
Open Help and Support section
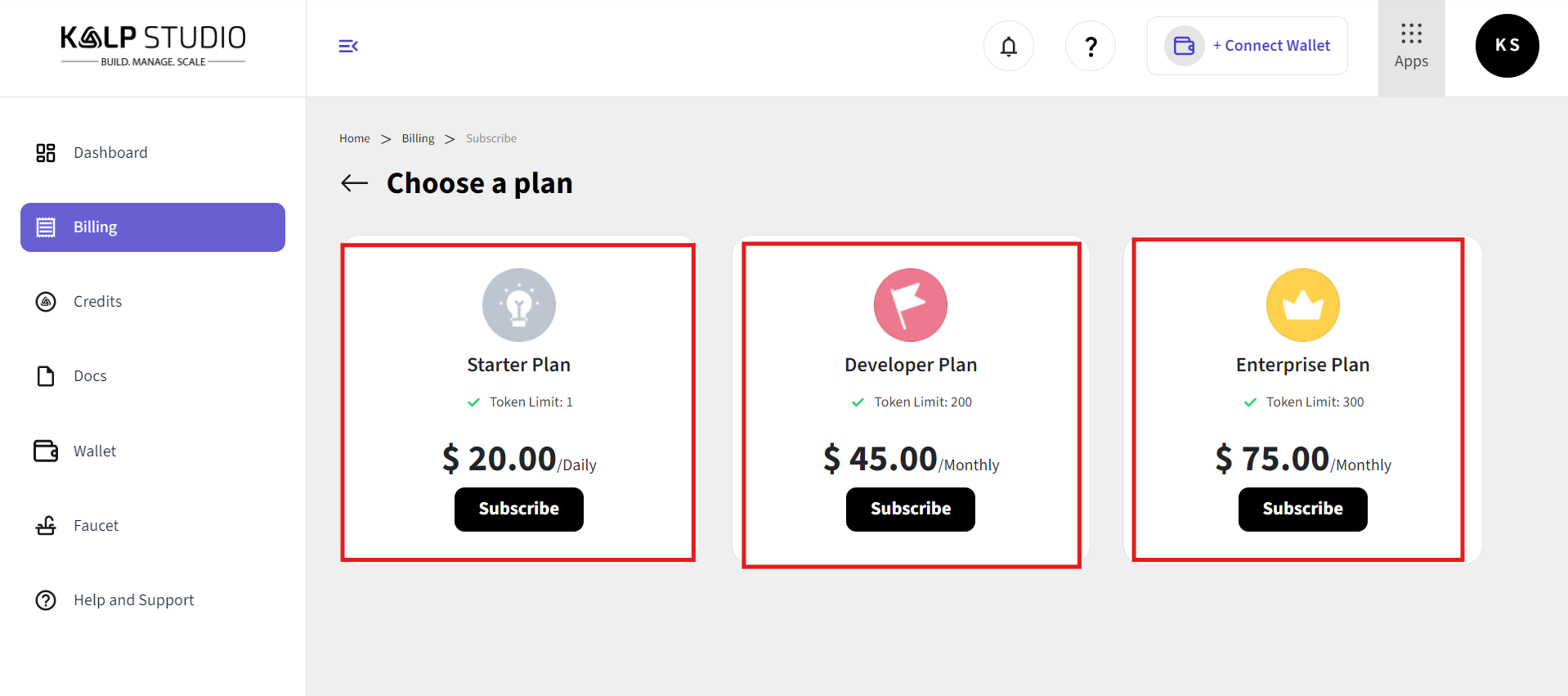[133, 600]
